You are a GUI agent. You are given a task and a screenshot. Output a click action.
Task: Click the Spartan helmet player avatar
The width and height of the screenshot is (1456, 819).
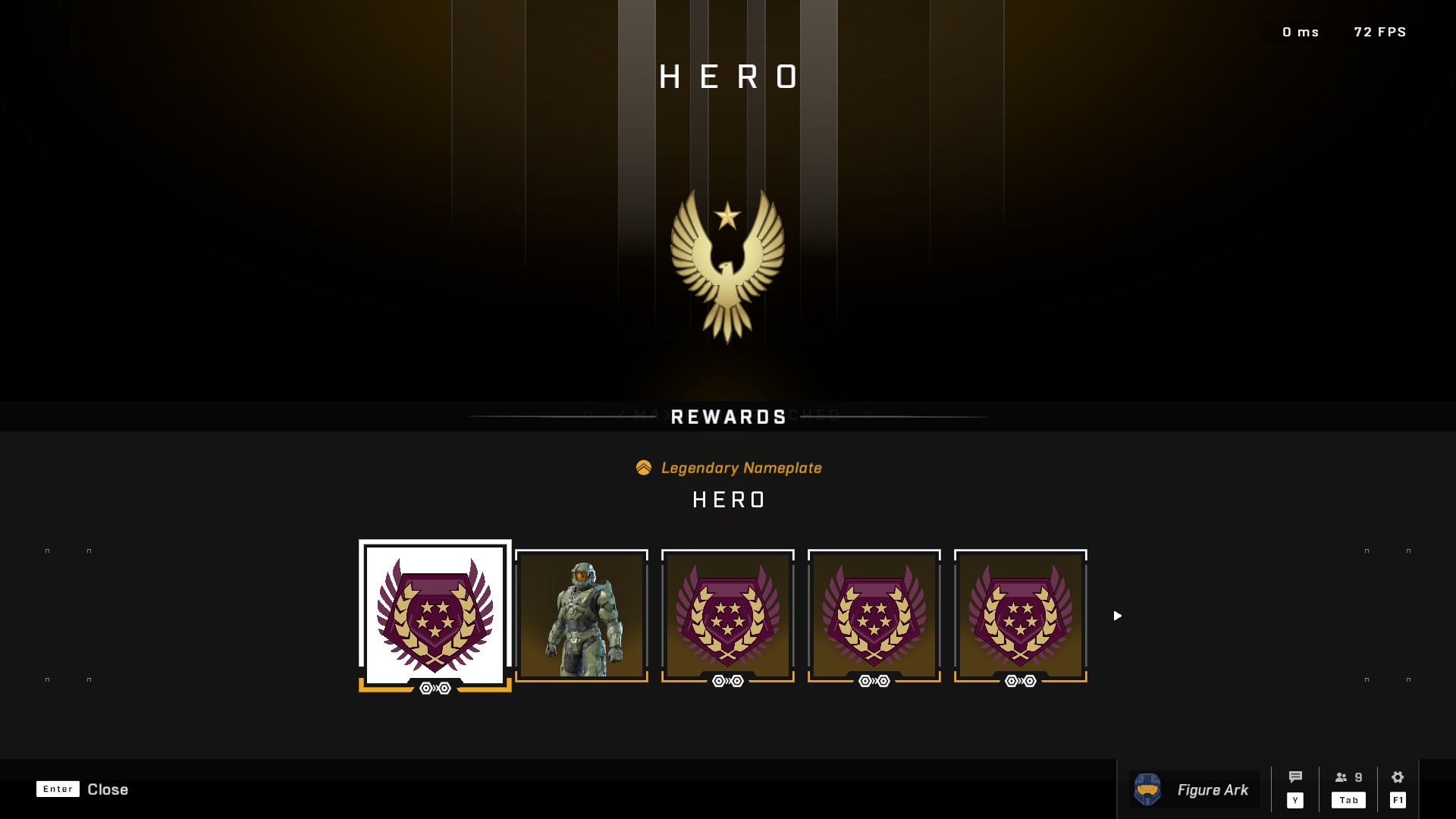tap(1147, 789)
